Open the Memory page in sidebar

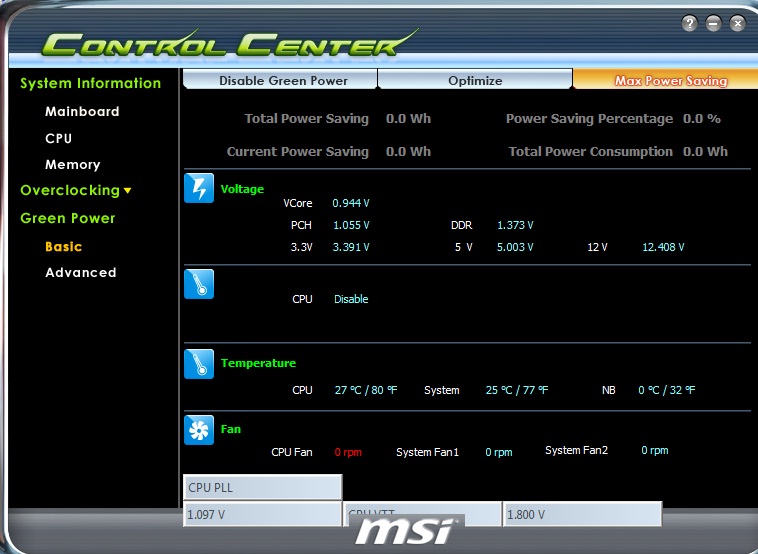pyautogui.click(x=73, y=165)
